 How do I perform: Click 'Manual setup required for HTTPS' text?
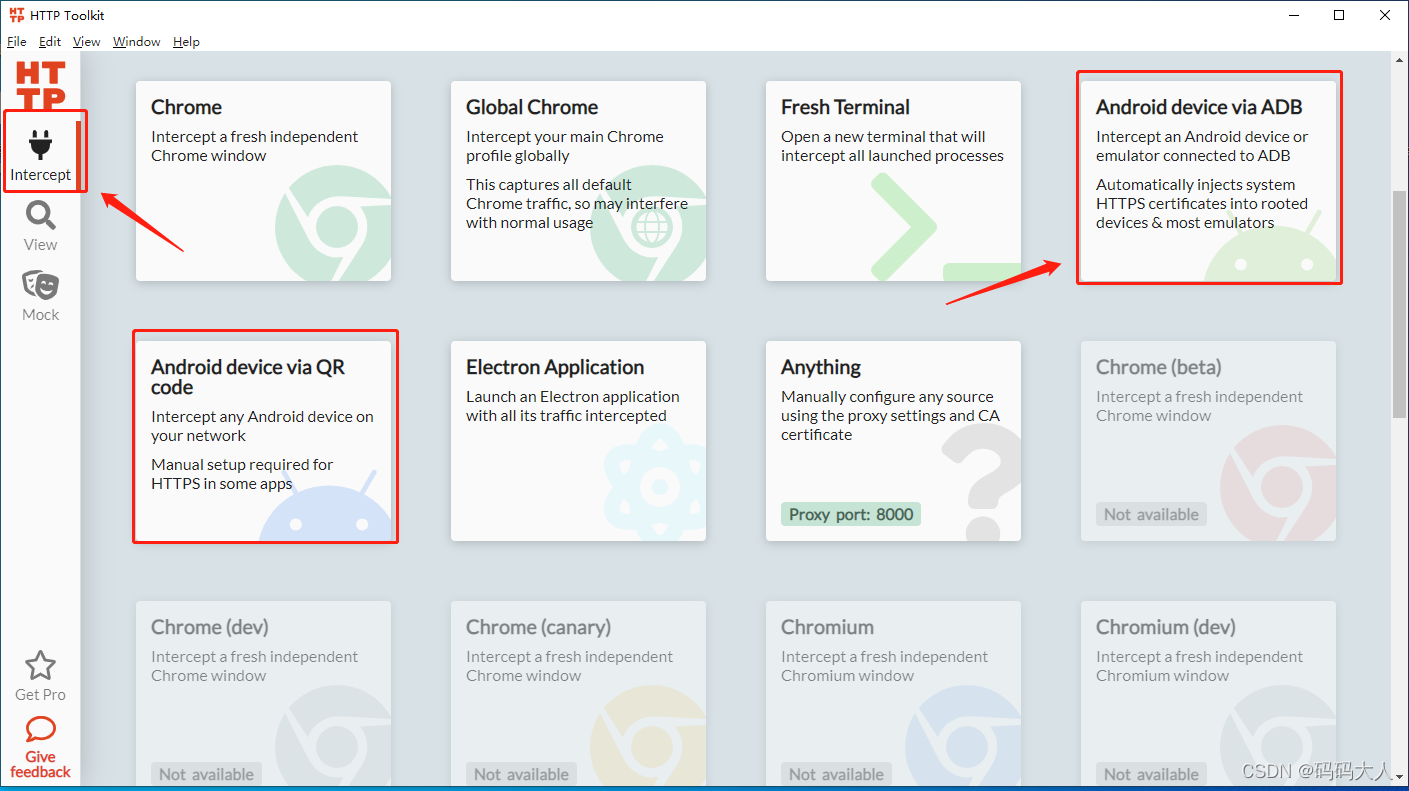pos(242,474)
